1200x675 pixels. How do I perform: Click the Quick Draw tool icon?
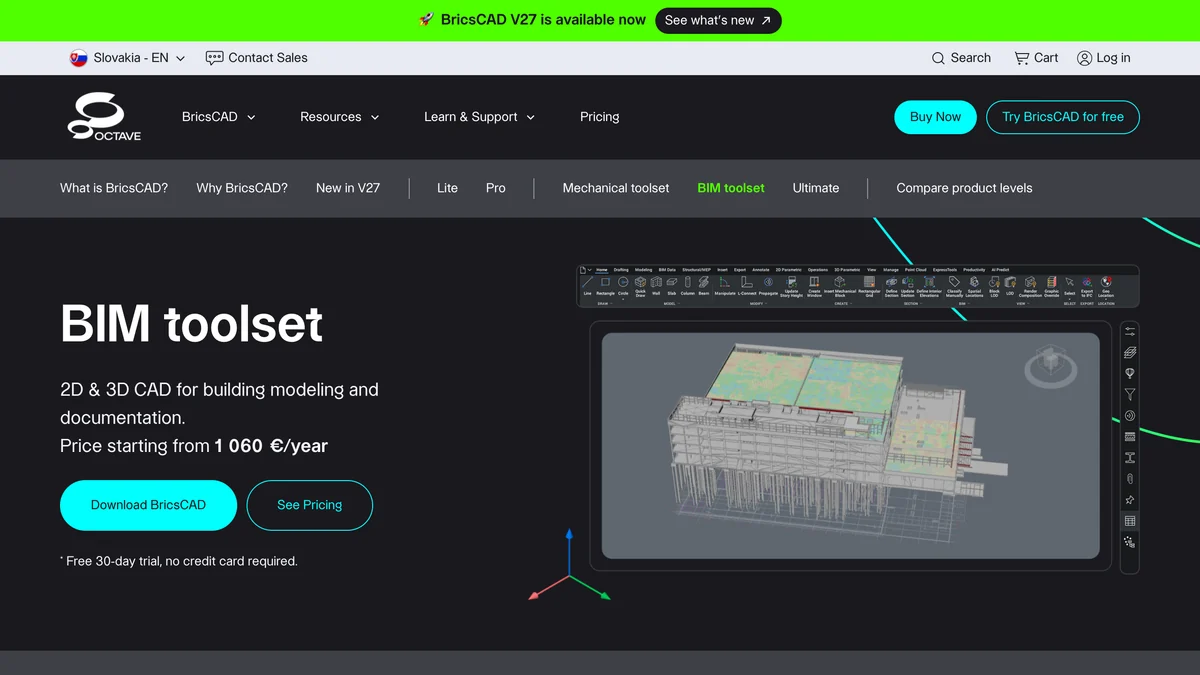(x=640, y=282)
